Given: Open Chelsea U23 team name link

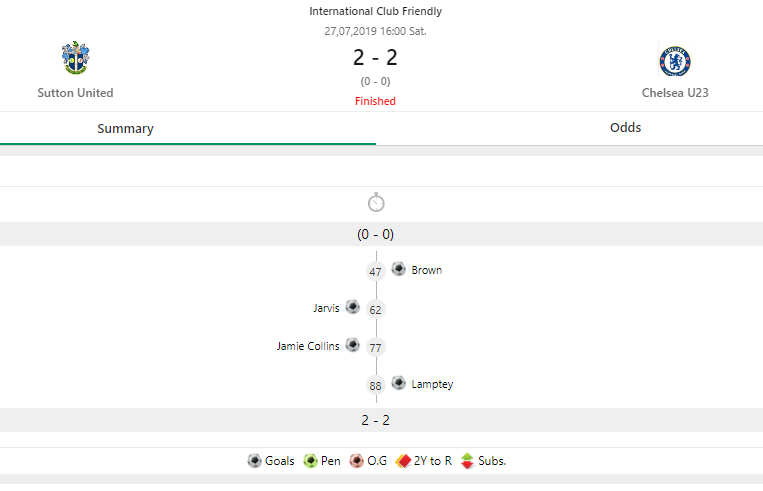Looking at the screenshot, I should pos(675,93).
